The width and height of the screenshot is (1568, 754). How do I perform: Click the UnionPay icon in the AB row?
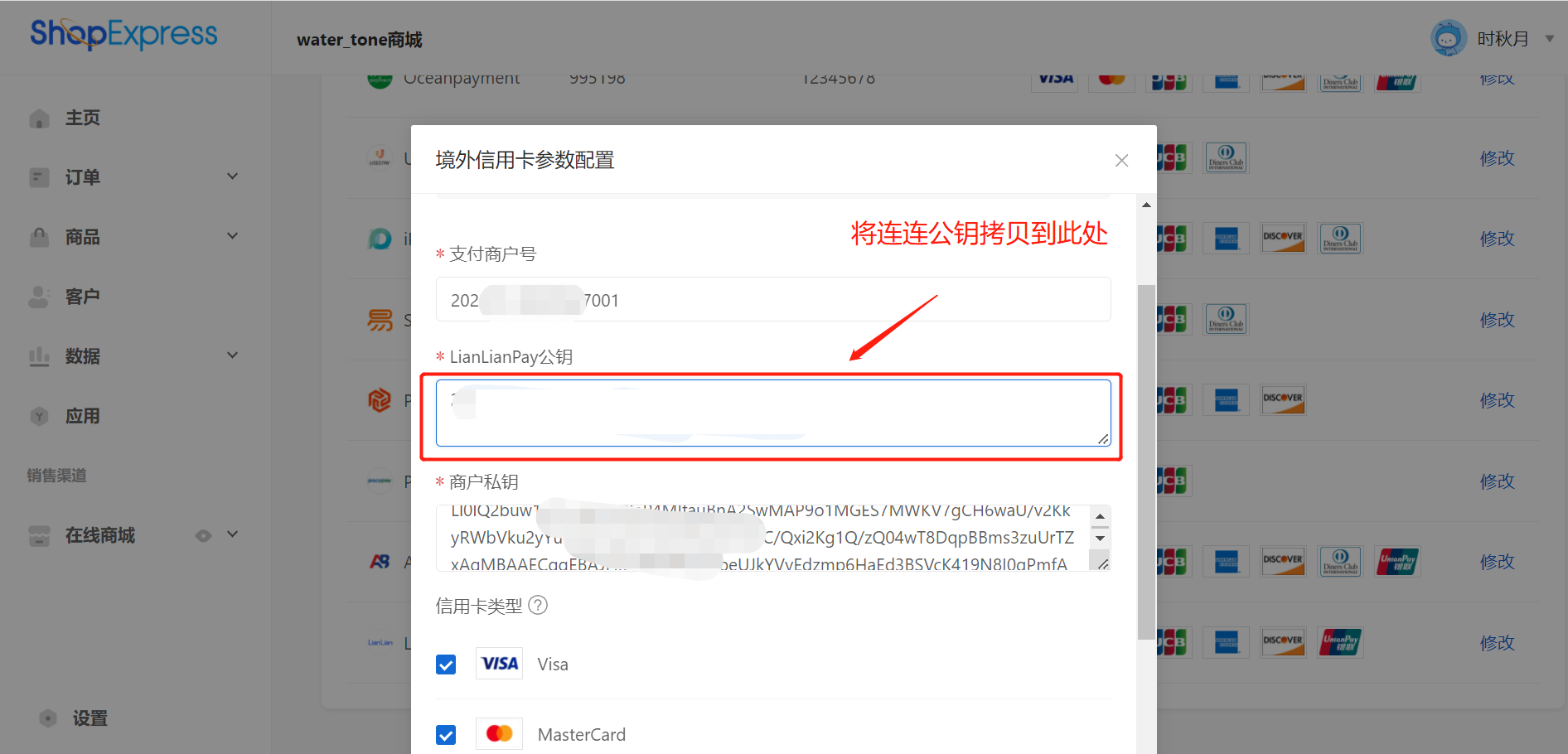(1397, 562)
